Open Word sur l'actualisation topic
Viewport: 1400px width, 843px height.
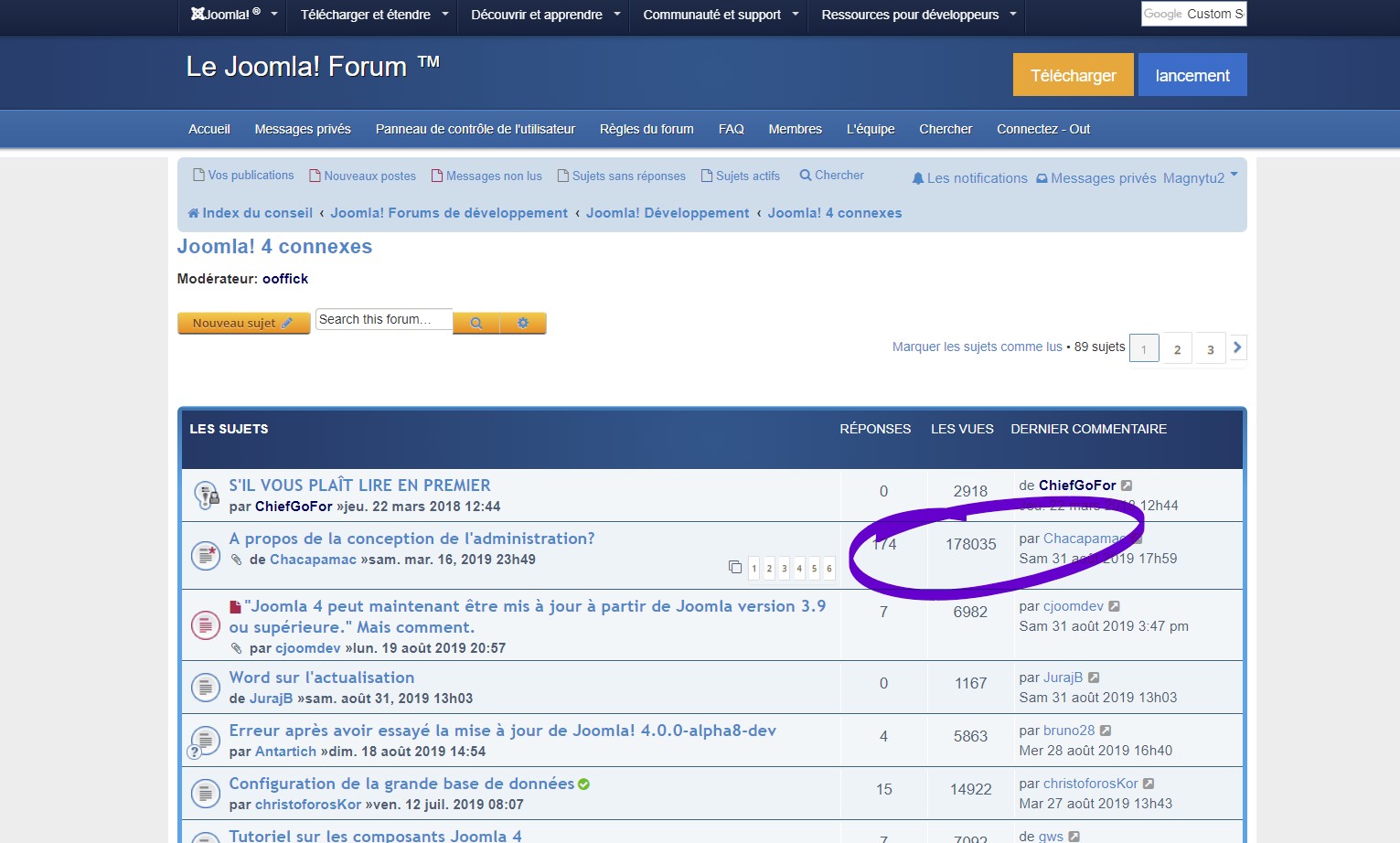[x=322, y=678]
